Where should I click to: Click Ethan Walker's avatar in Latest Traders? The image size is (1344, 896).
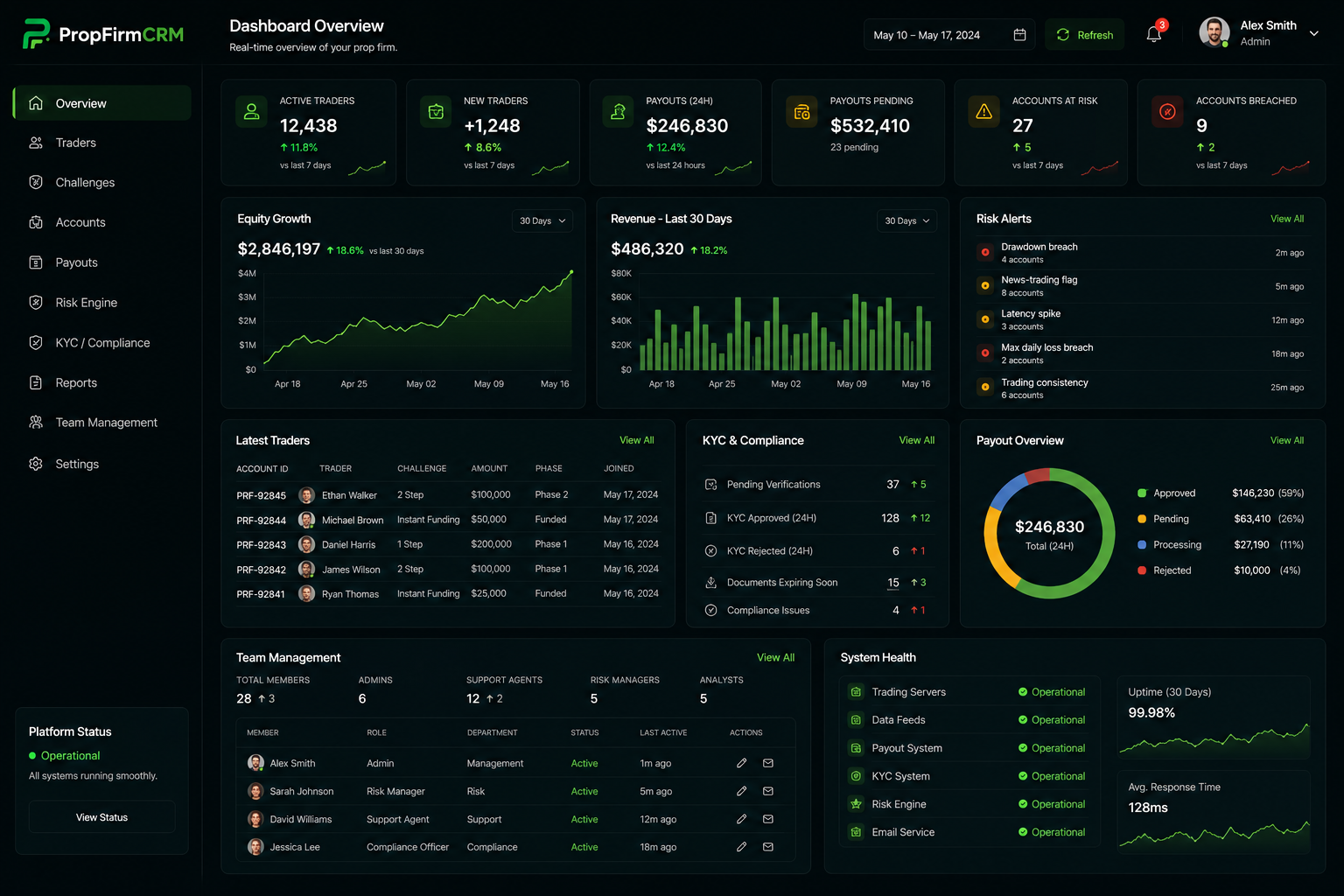tap(307, 495)
